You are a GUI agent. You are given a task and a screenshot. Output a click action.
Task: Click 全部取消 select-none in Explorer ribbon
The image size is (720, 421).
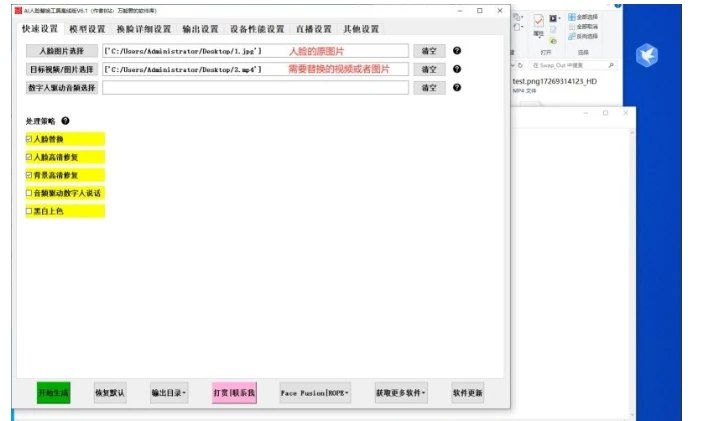[x=583, y=27]
